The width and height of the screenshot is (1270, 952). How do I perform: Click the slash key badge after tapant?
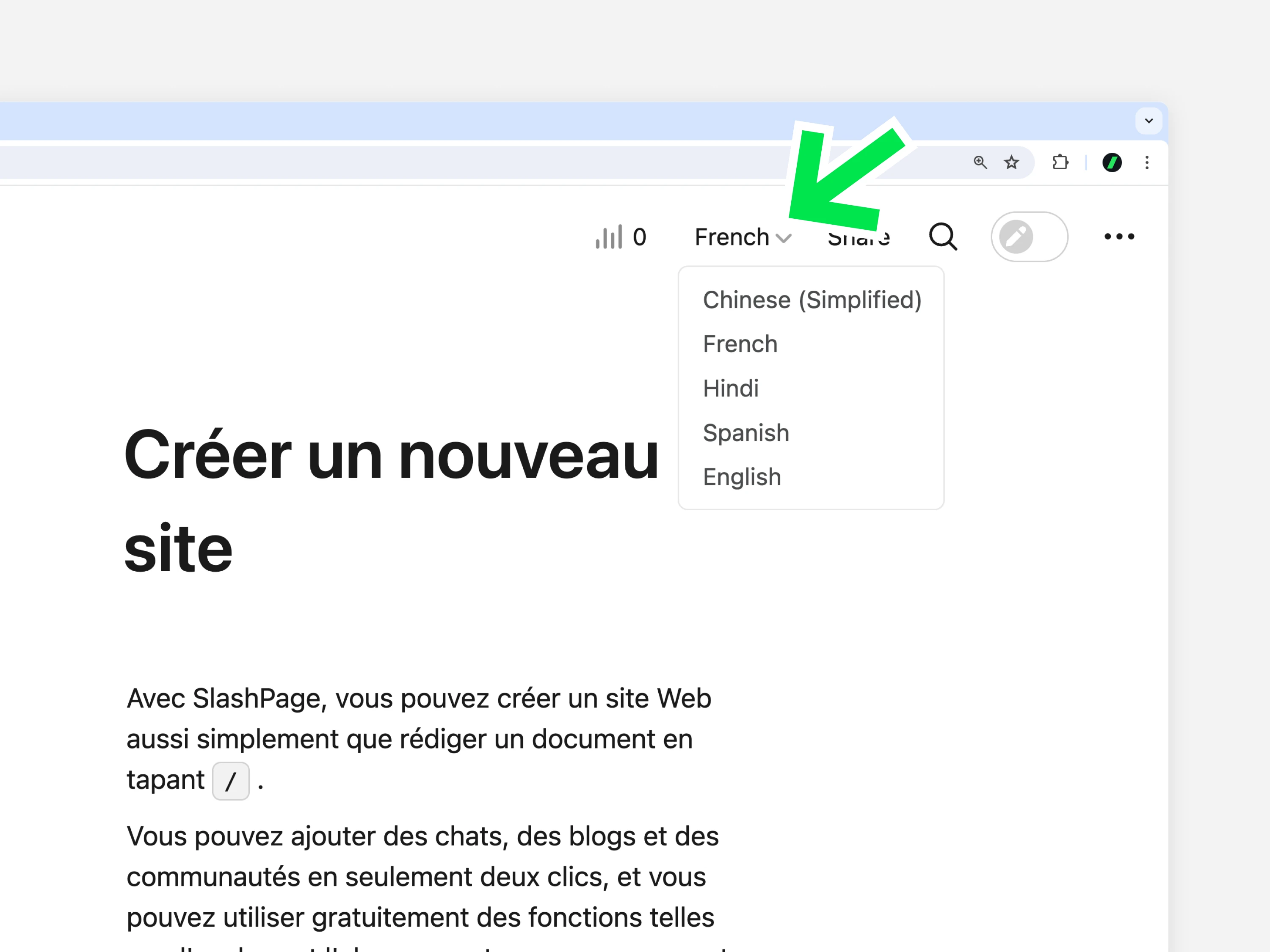(231, 780)
